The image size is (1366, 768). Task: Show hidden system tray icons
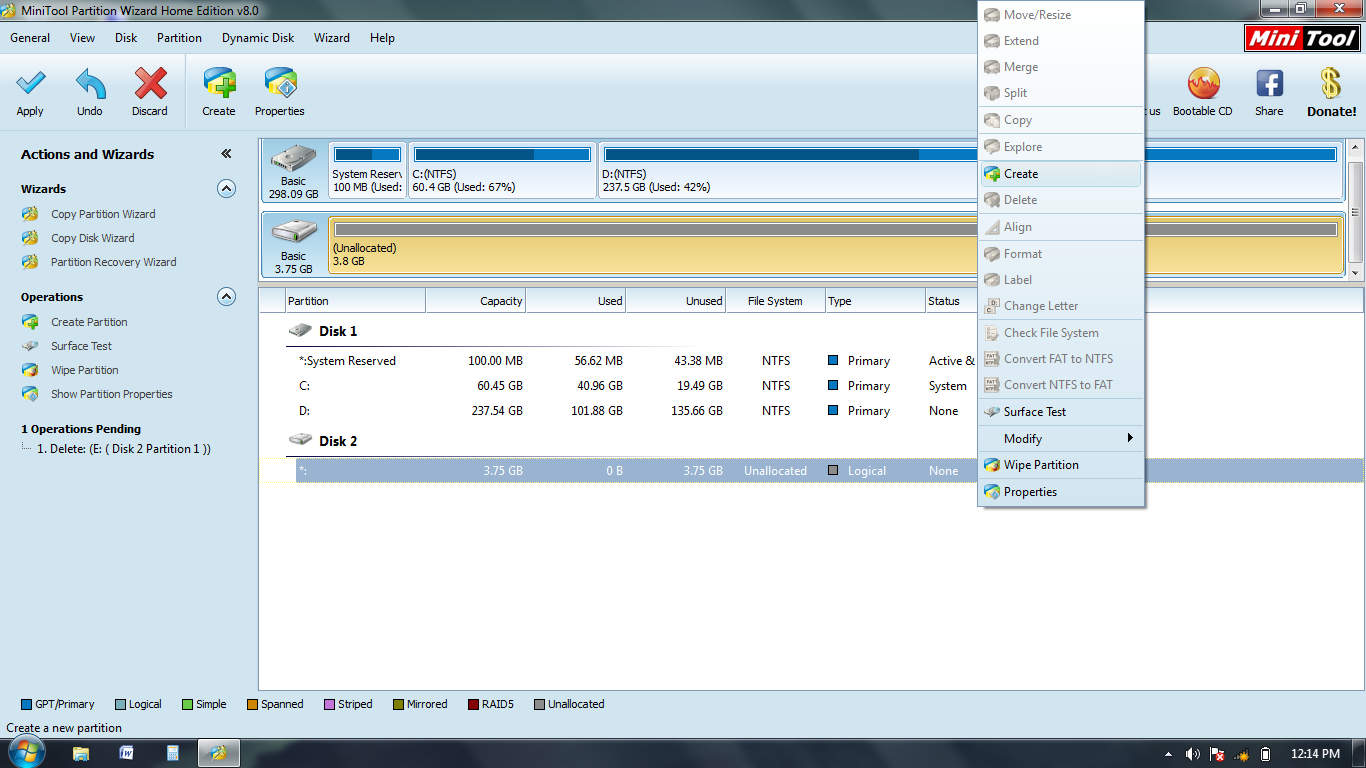(1168, 754)
